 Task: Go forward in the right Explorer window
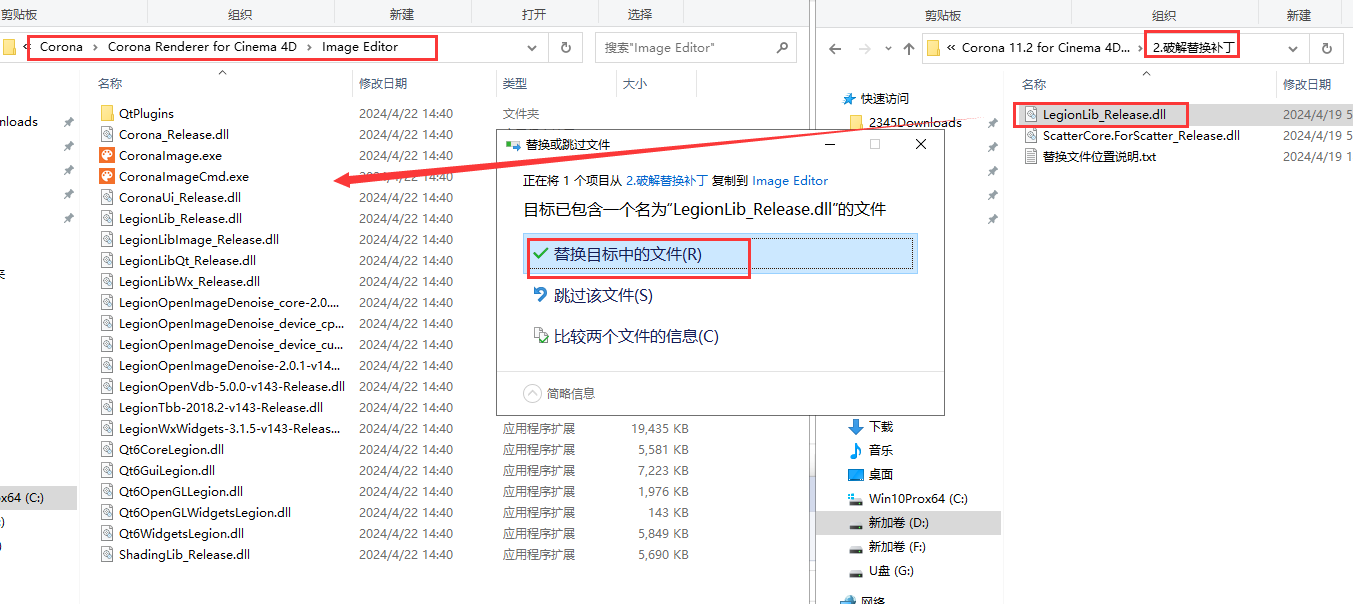[x=863, y=48]
